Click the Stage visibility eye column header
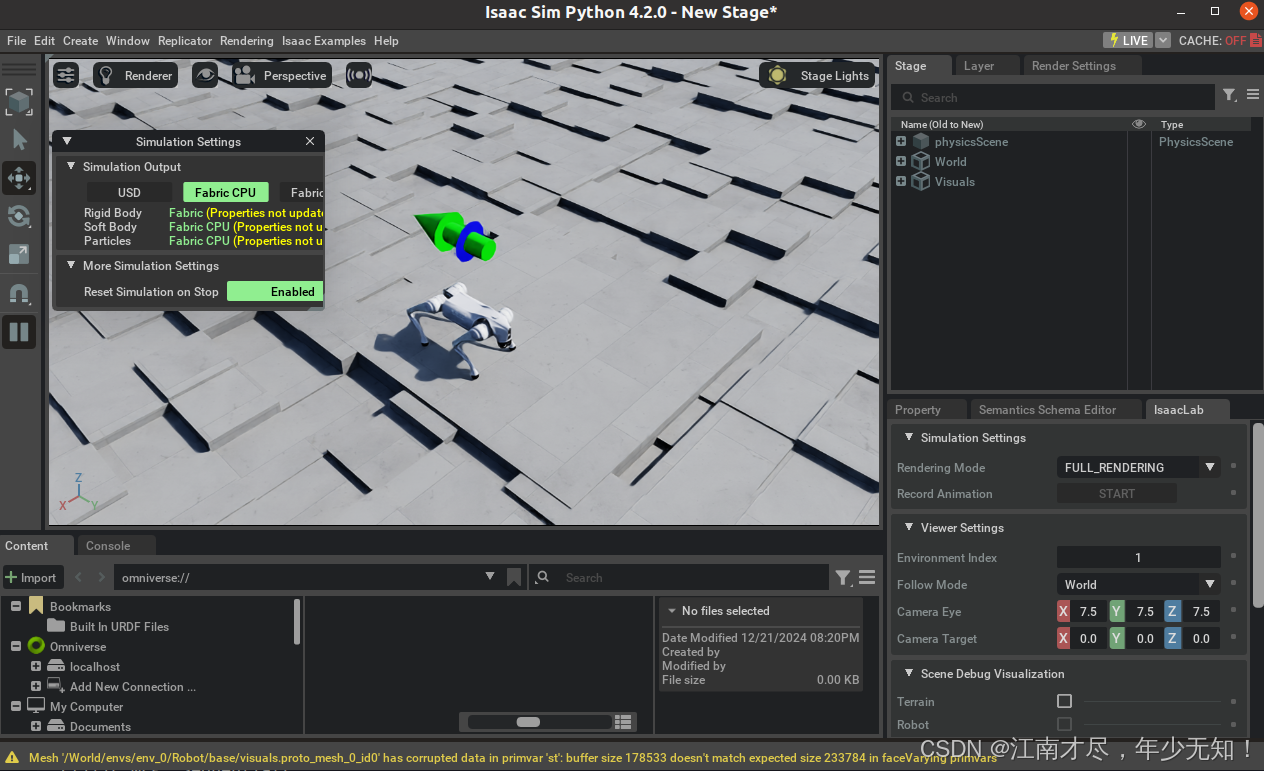This screenshot has height=771, width=1264. point(1138,124)
